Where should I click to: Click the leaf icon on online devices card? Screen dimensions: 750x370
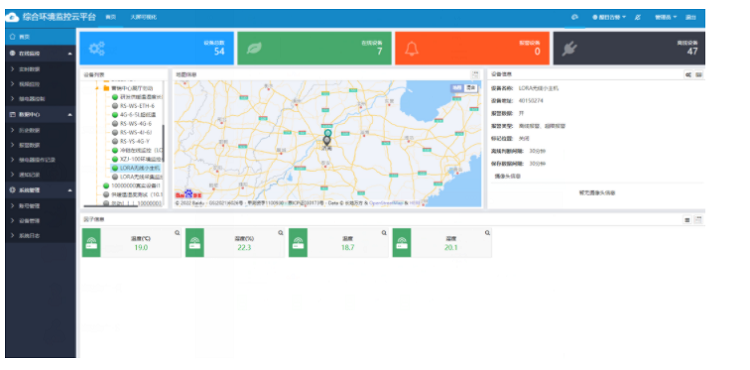click(254, 48)
